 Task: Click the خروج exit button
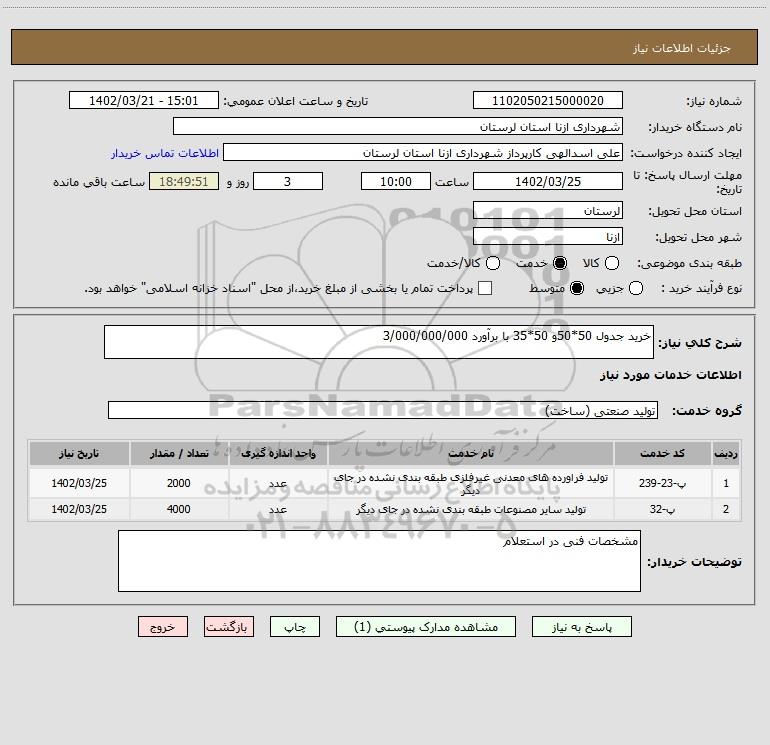[x=163, y=627]
